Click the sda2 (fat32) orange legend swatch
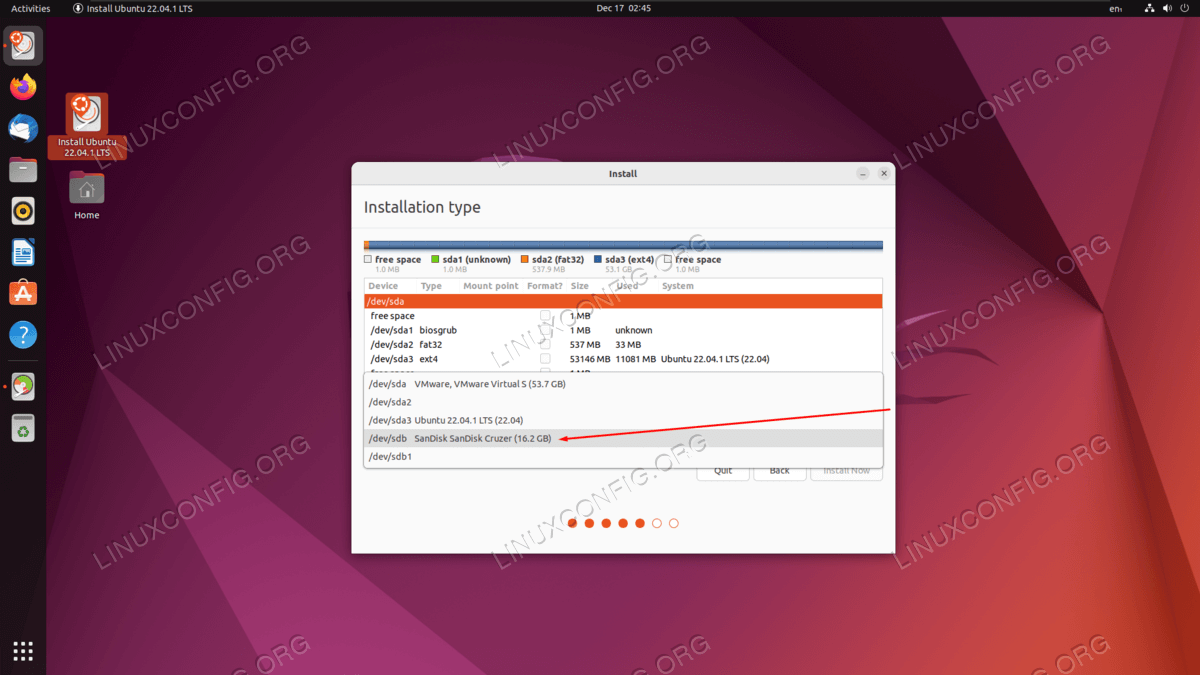The height and width of the screenshot is (675, 1200). (523, 259)
